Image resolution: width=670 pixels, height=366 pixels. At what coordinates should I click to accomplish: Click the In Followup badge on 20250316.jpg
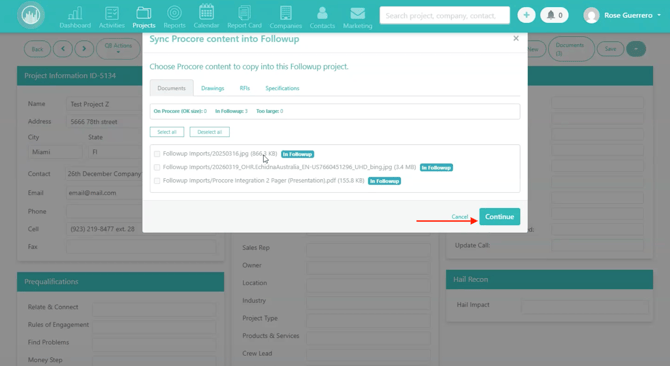click(x=297, y=154)
